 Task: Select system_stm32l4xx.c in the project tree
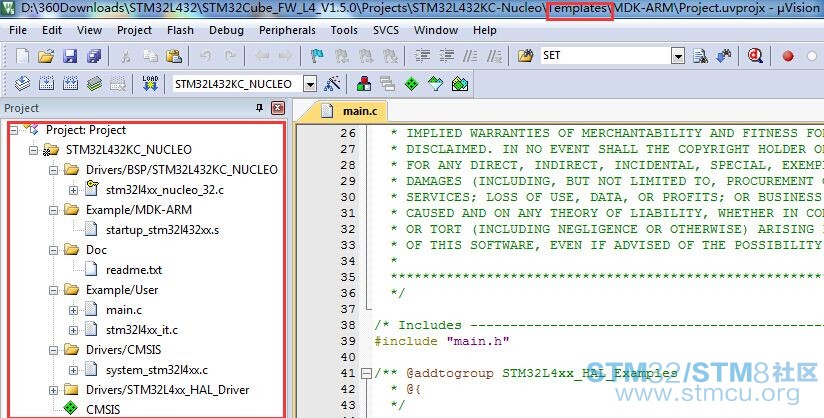(x=157, y=370)
